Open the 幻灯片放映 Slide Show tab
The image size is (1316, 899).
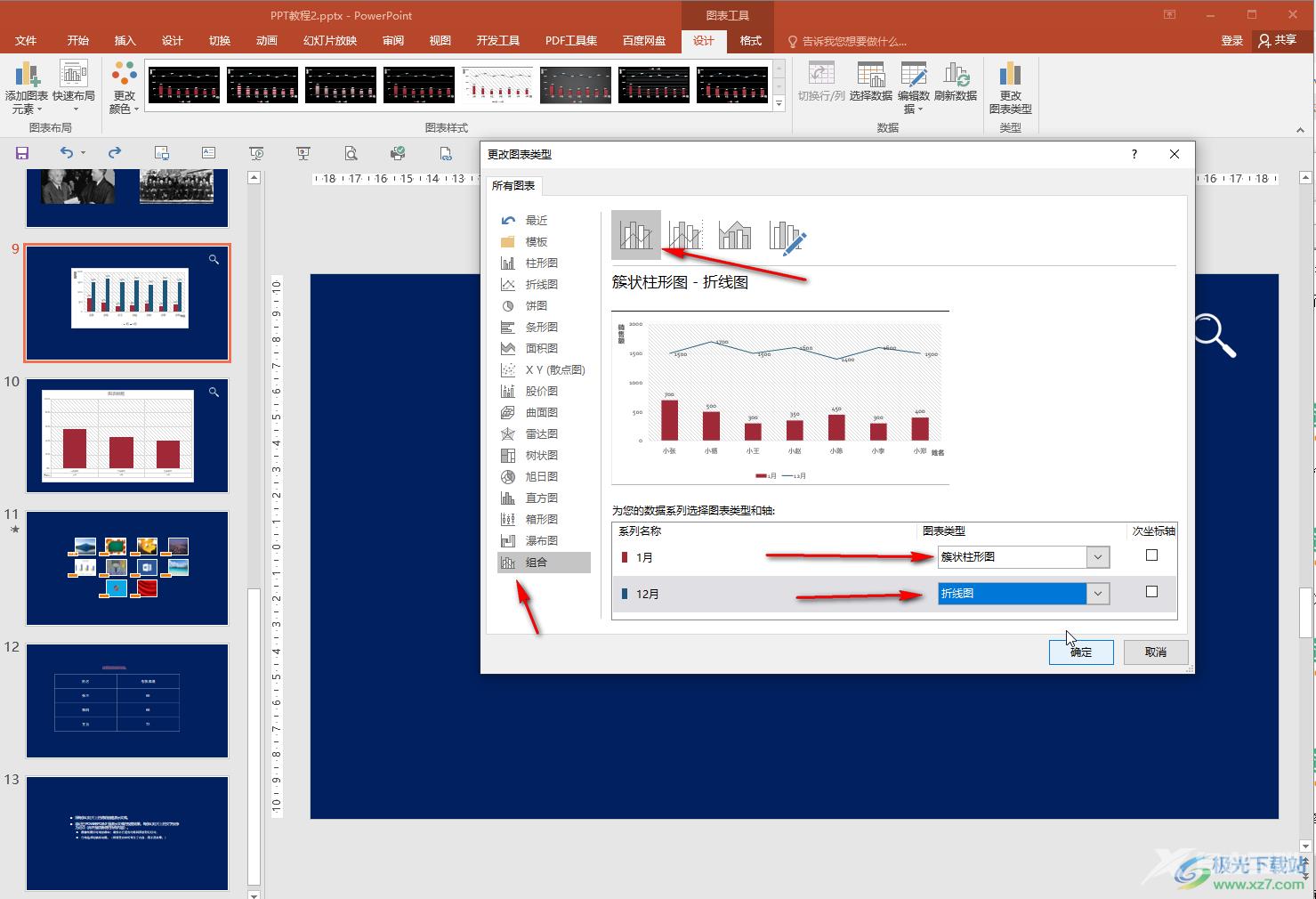pos(330,40)
